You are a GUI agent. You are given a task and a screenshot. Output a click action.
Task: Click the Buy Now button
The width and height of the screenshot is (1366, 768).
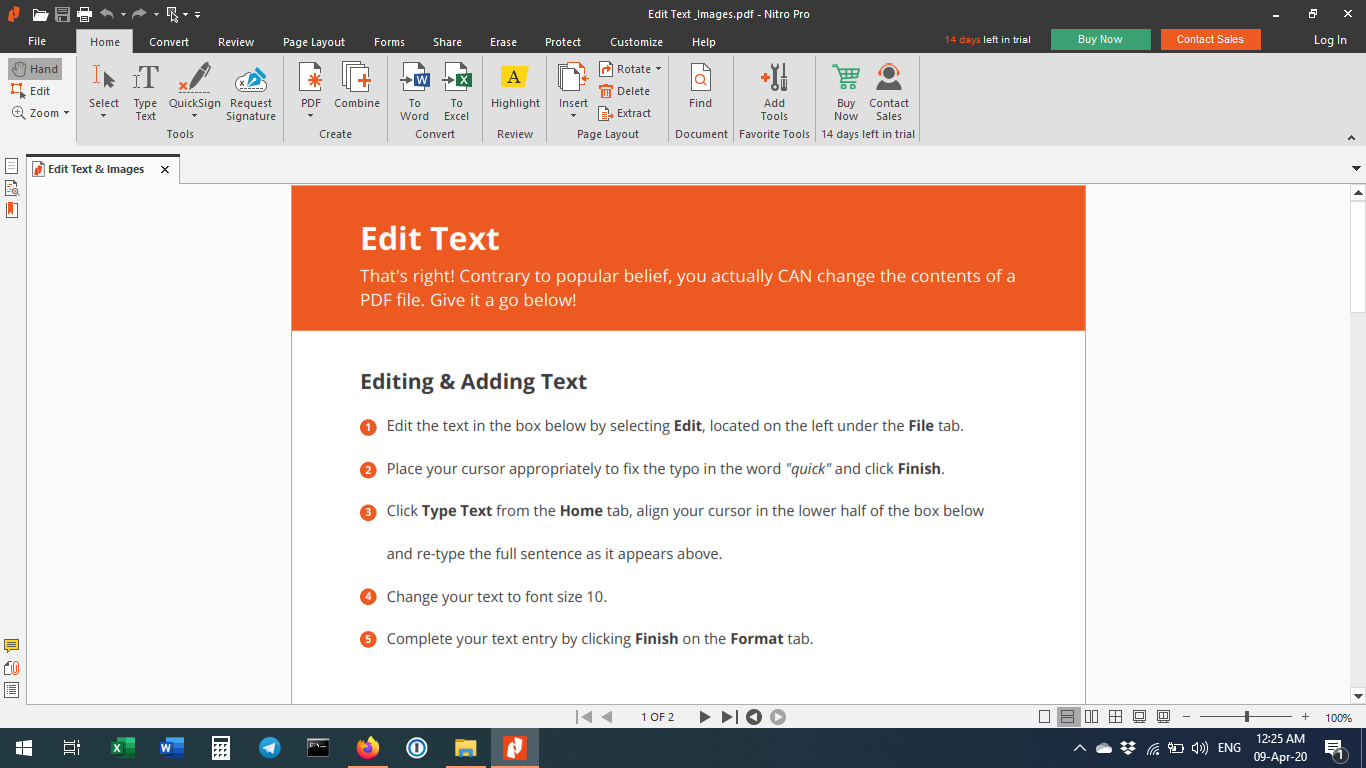point(1100,39)
